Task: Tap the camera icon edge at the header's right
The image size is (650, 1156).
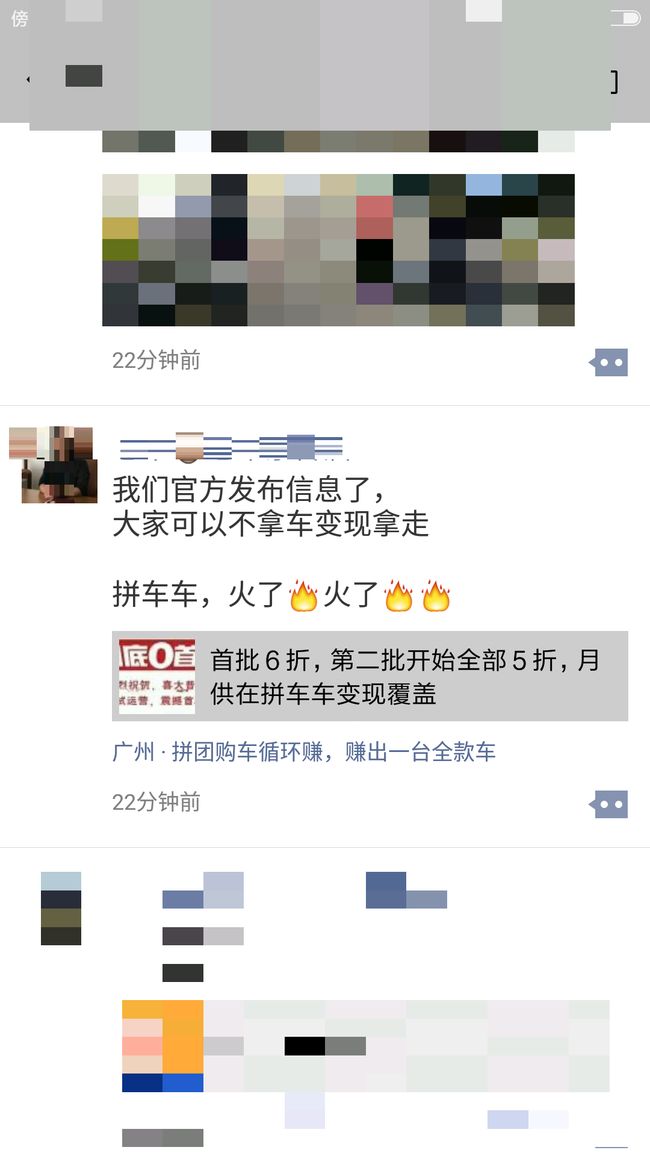Action: pyautogui.click(x=615, y=81)
